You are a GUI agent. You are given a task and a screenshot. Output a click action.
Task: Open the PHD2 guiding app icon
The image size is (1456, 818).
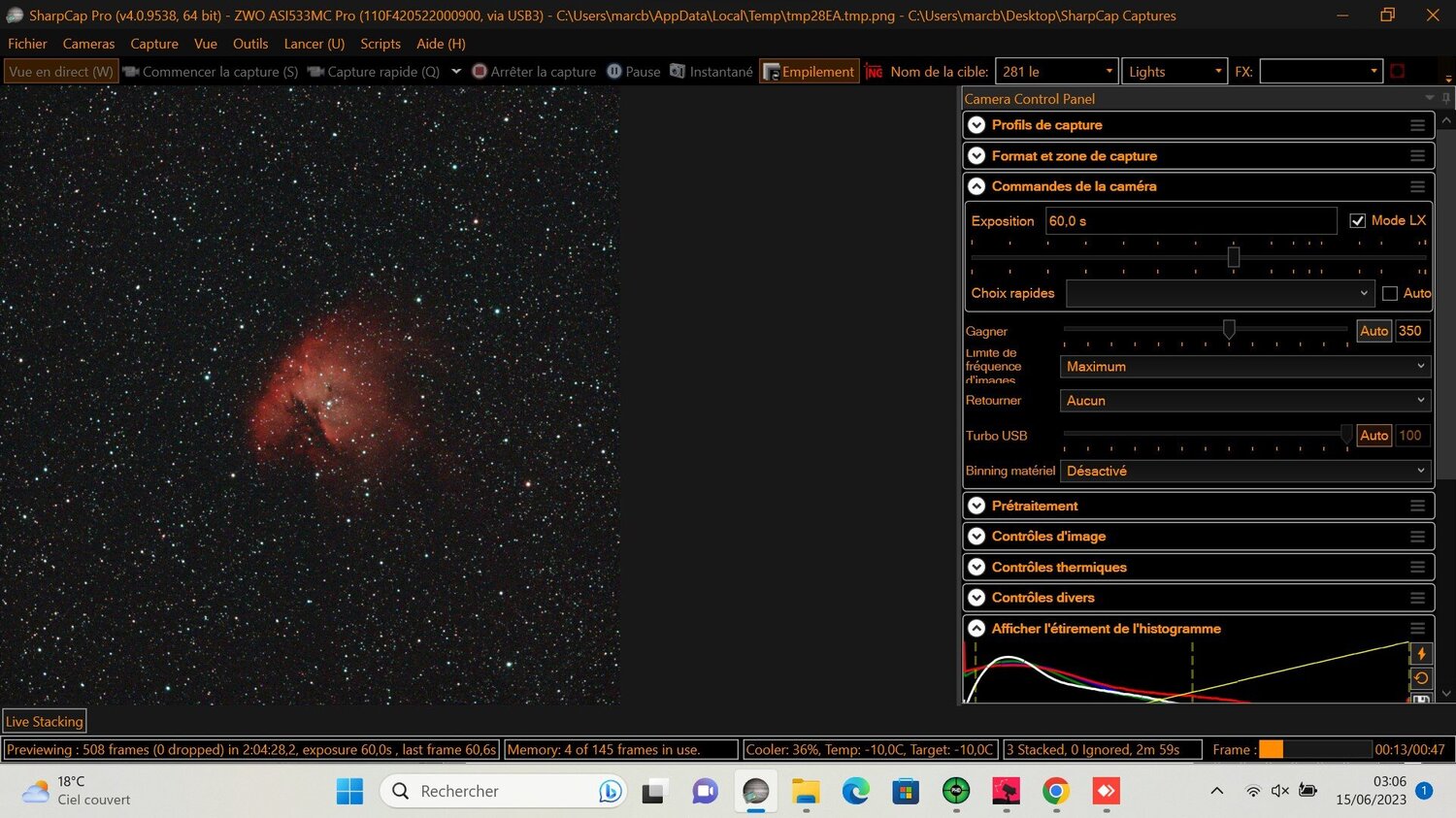(x=956, y=792)
